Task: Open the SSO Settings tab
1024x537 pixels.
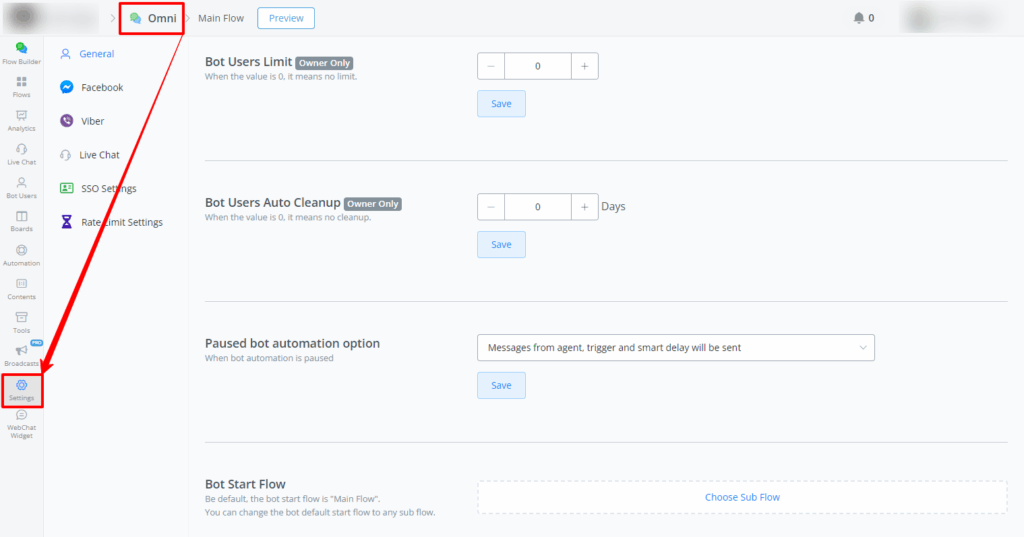Action: coord(107,188)
